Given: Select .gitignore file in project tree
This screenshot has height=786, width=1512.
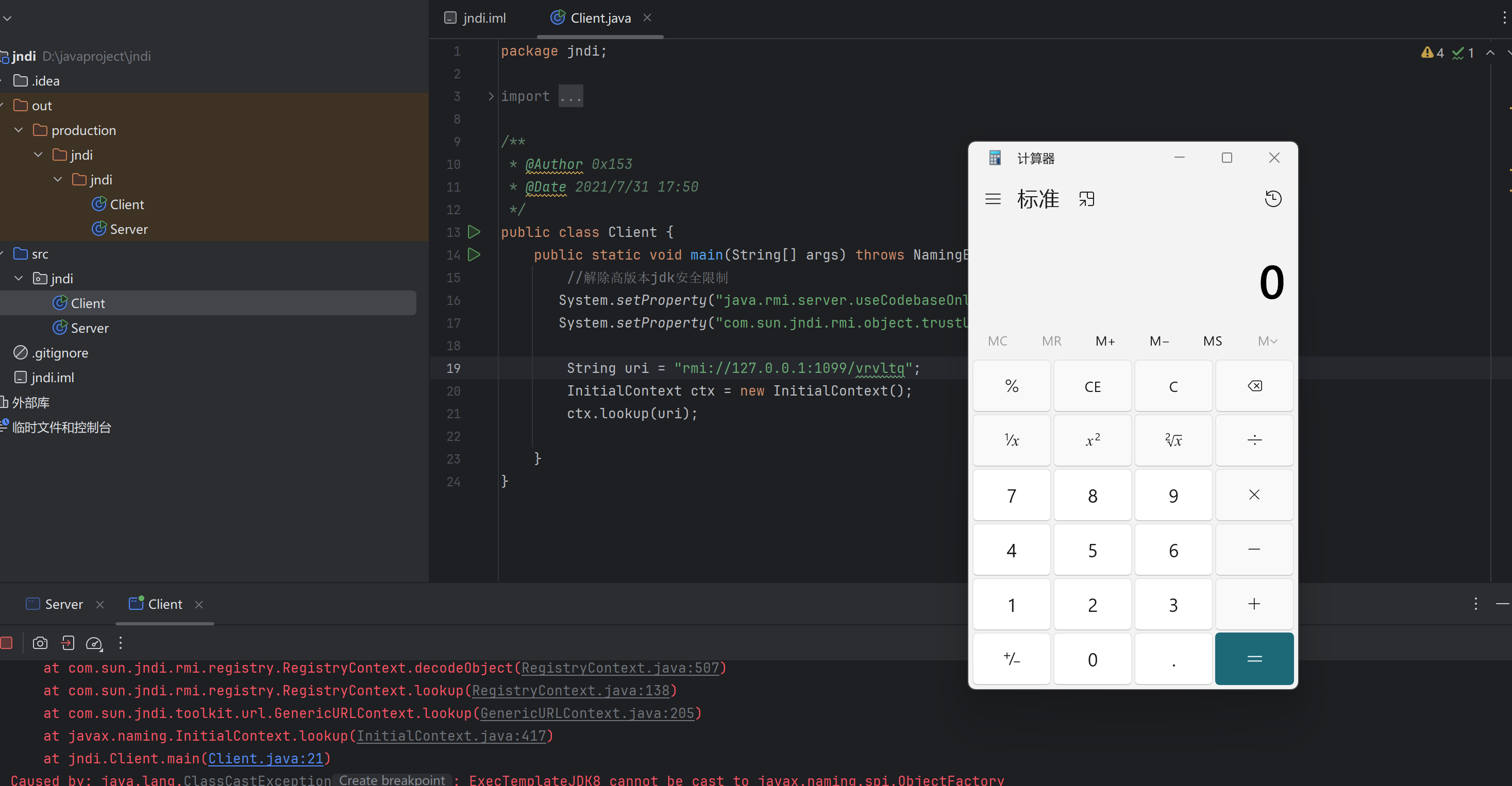Looking at the screenshot, I should point(59,352).
